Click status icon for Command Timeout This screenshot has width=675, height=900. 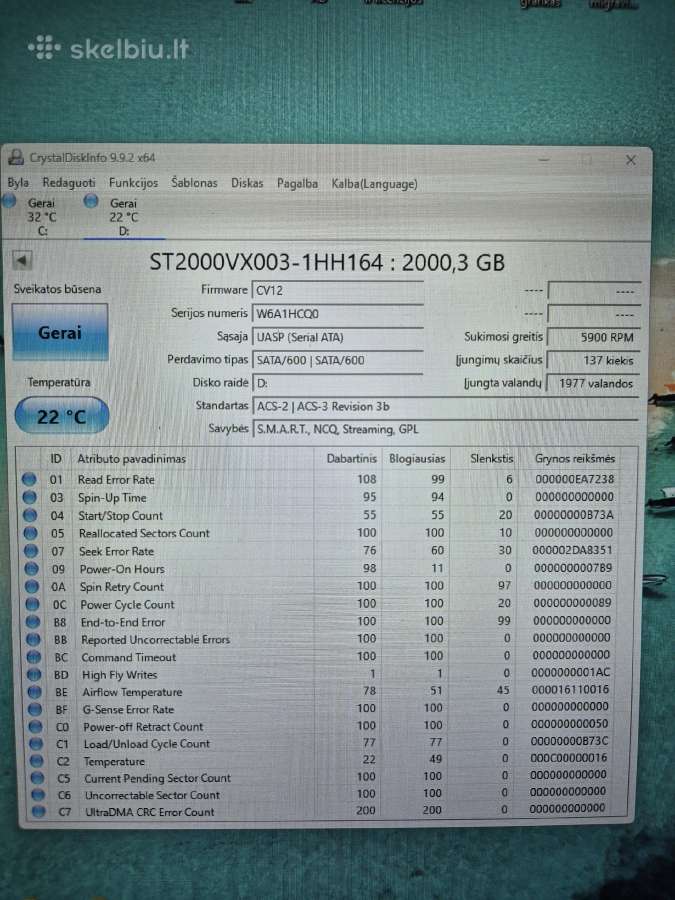pyautogui.click(x=34, y=657)
